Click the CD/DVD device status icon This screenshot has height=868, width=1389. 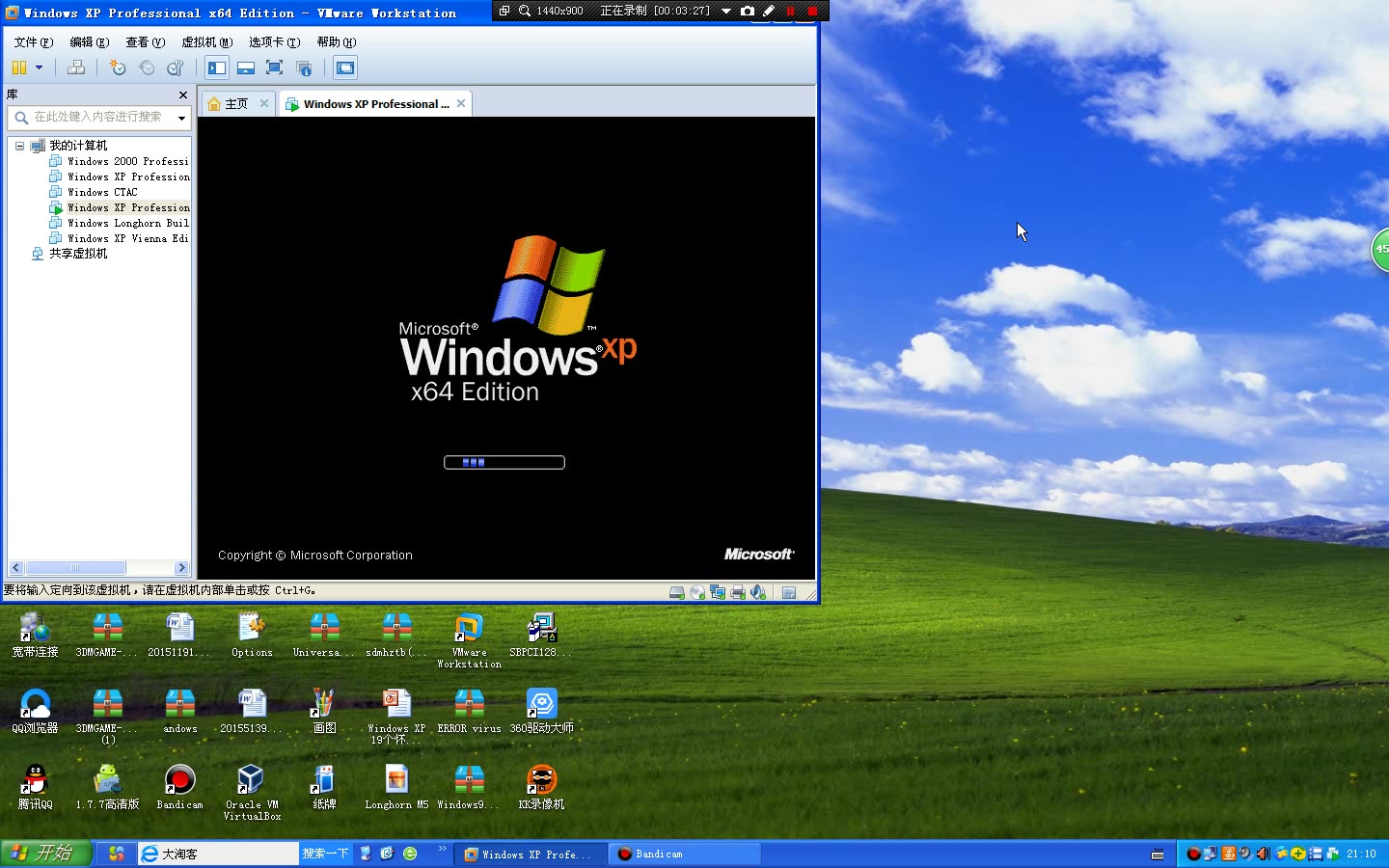(697, 592)
